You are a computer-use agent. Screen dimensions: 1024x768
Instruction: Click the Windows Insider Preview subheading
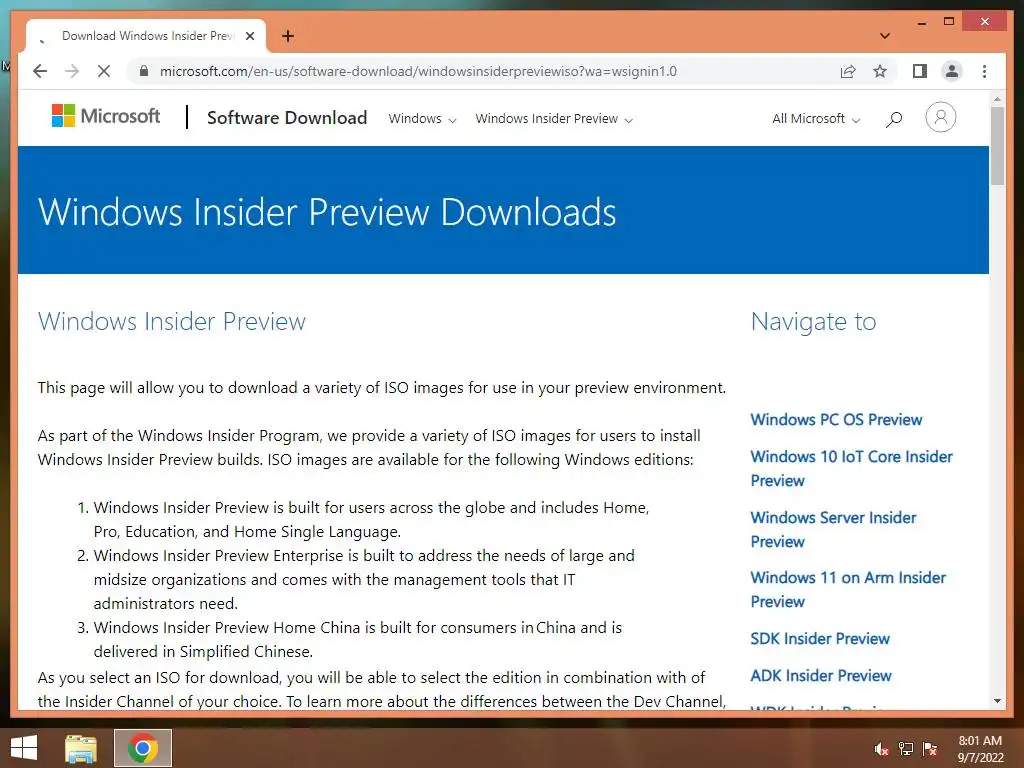[x=172, y=321]
